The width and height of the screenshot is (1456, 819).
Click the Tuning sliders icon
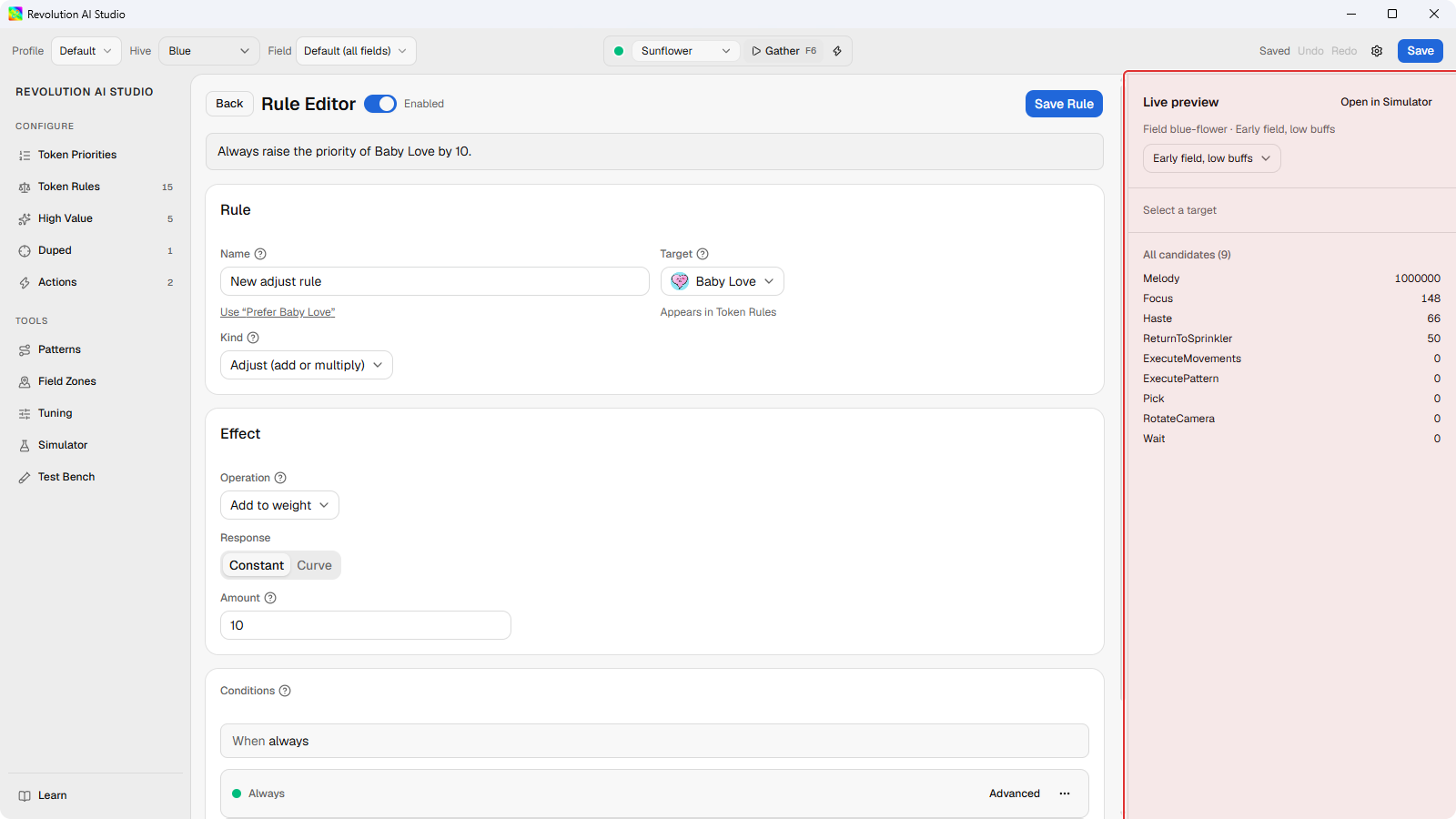point(25,414)
